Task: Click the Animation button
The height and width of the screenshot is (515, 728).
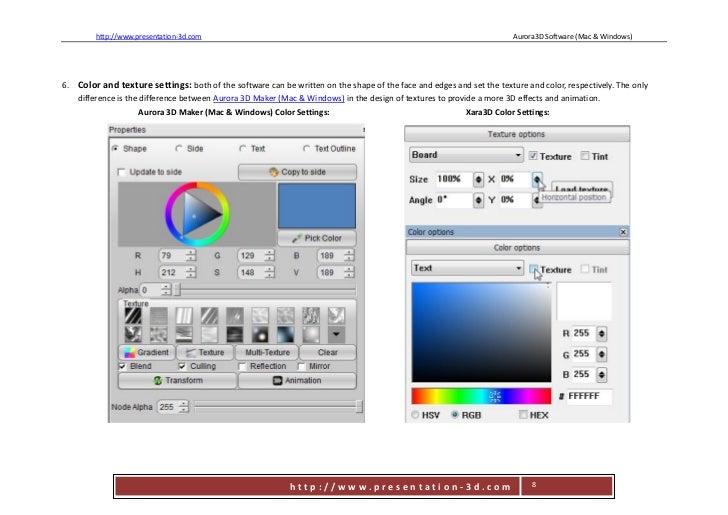Action: [x=297, y=380]
